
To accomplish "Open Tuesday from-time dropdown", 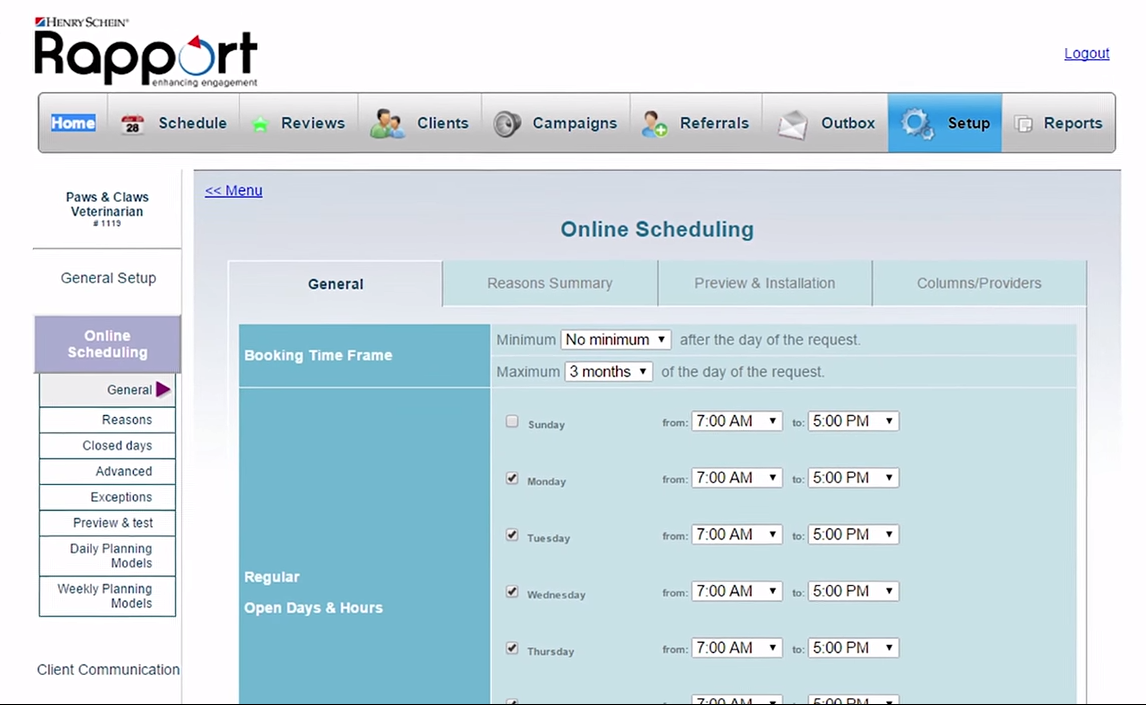I will [737, 535].
